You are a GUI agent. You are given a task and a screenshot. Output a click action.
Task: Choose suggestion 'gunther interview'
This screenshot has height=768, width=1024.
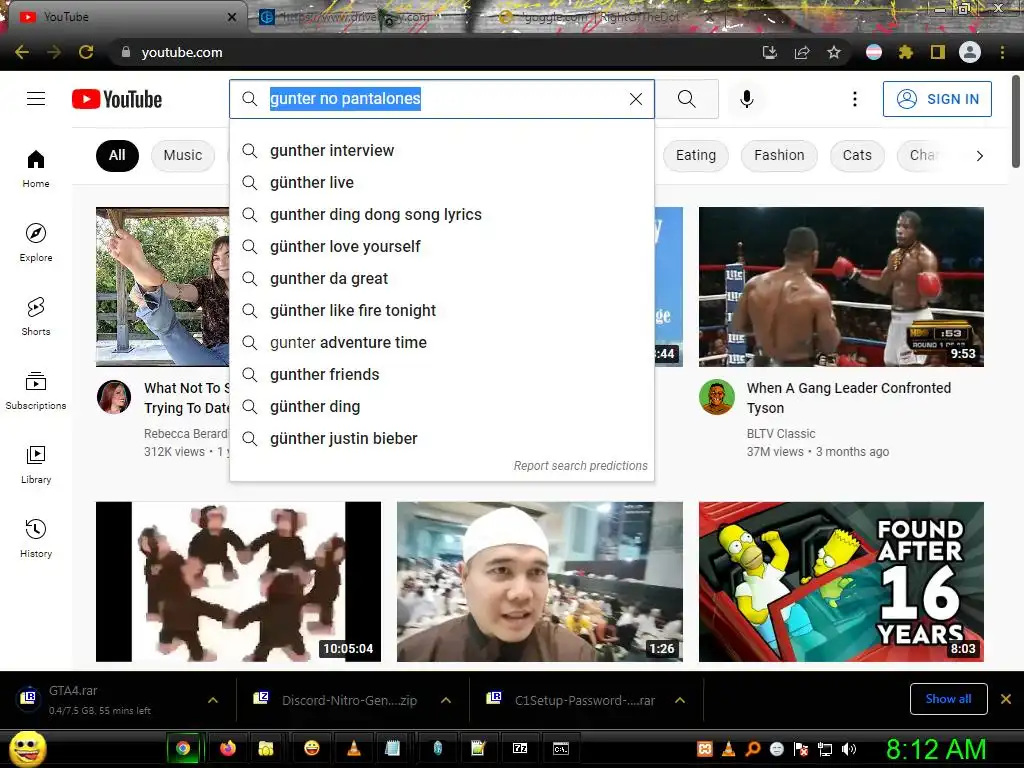(442, 150)
